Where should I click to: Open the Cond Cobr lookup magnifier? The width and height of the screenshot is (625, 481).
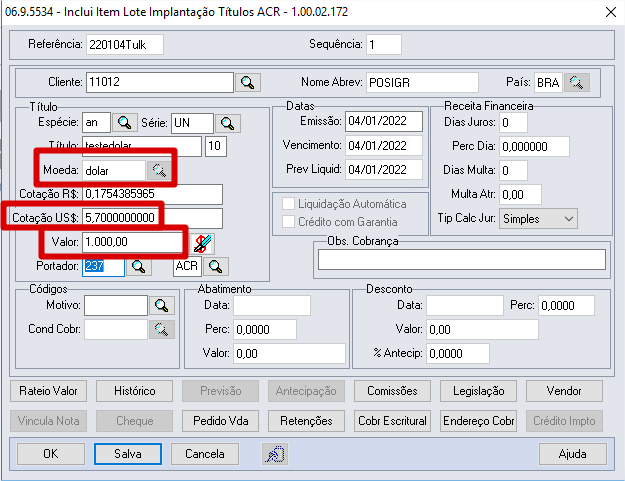click(x=161, y=330)
